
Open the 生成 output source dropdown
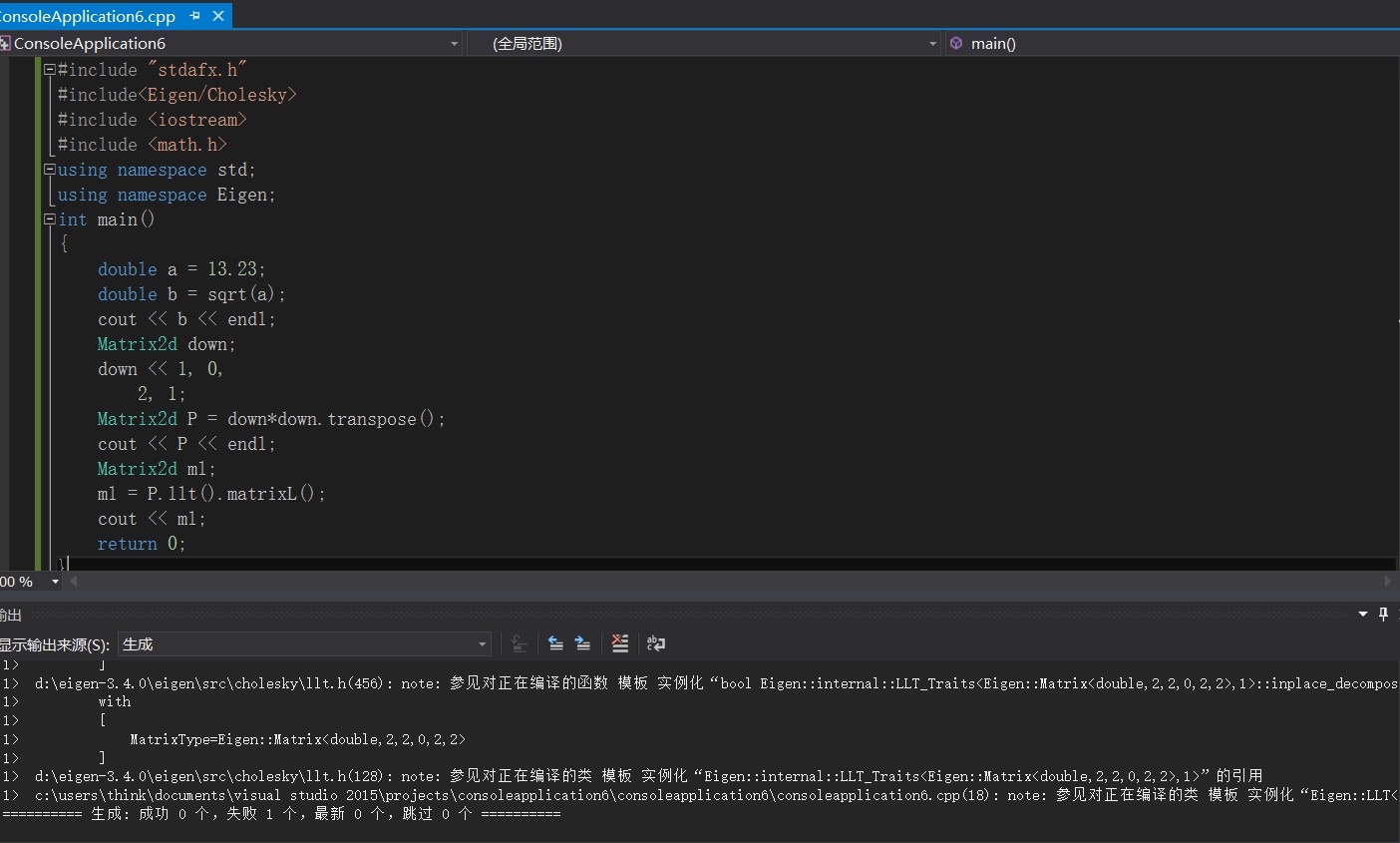(x=482, y=644)
